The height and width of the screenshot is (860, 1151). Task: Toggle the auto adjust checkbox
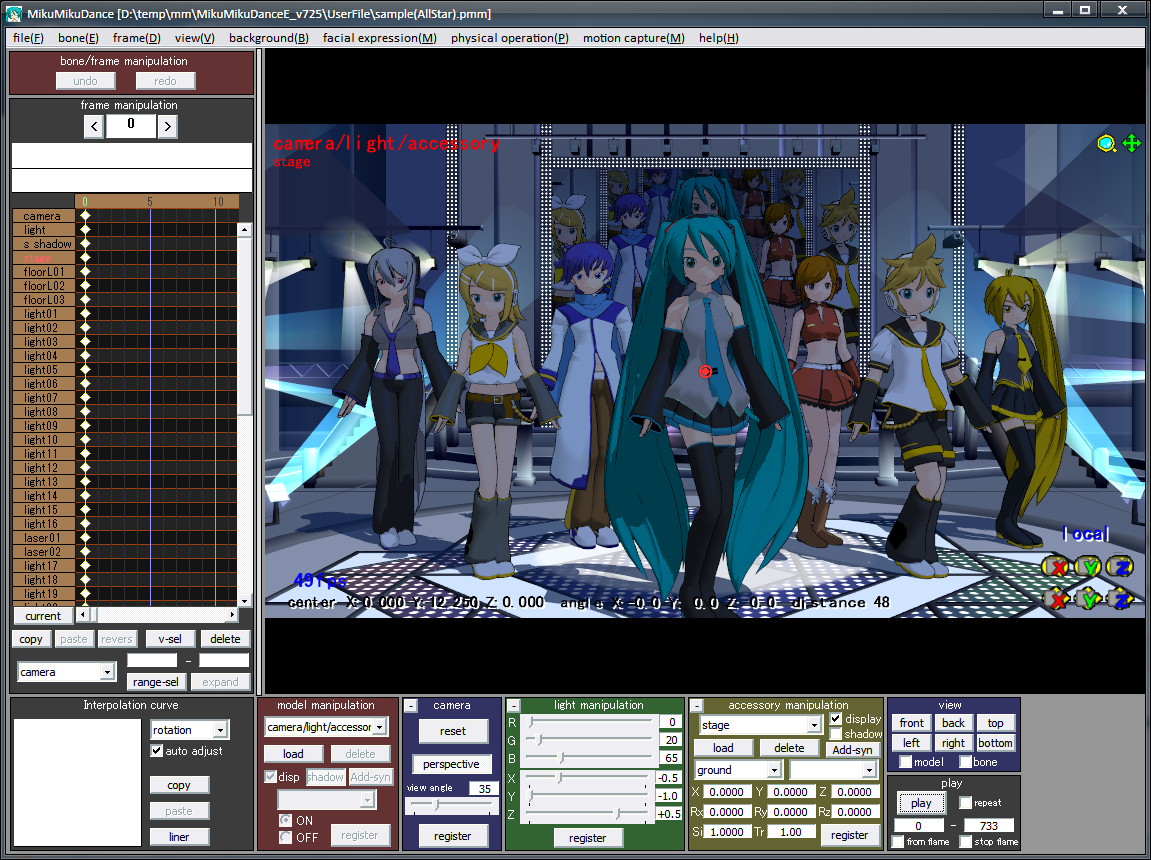[x=156, y=751]
